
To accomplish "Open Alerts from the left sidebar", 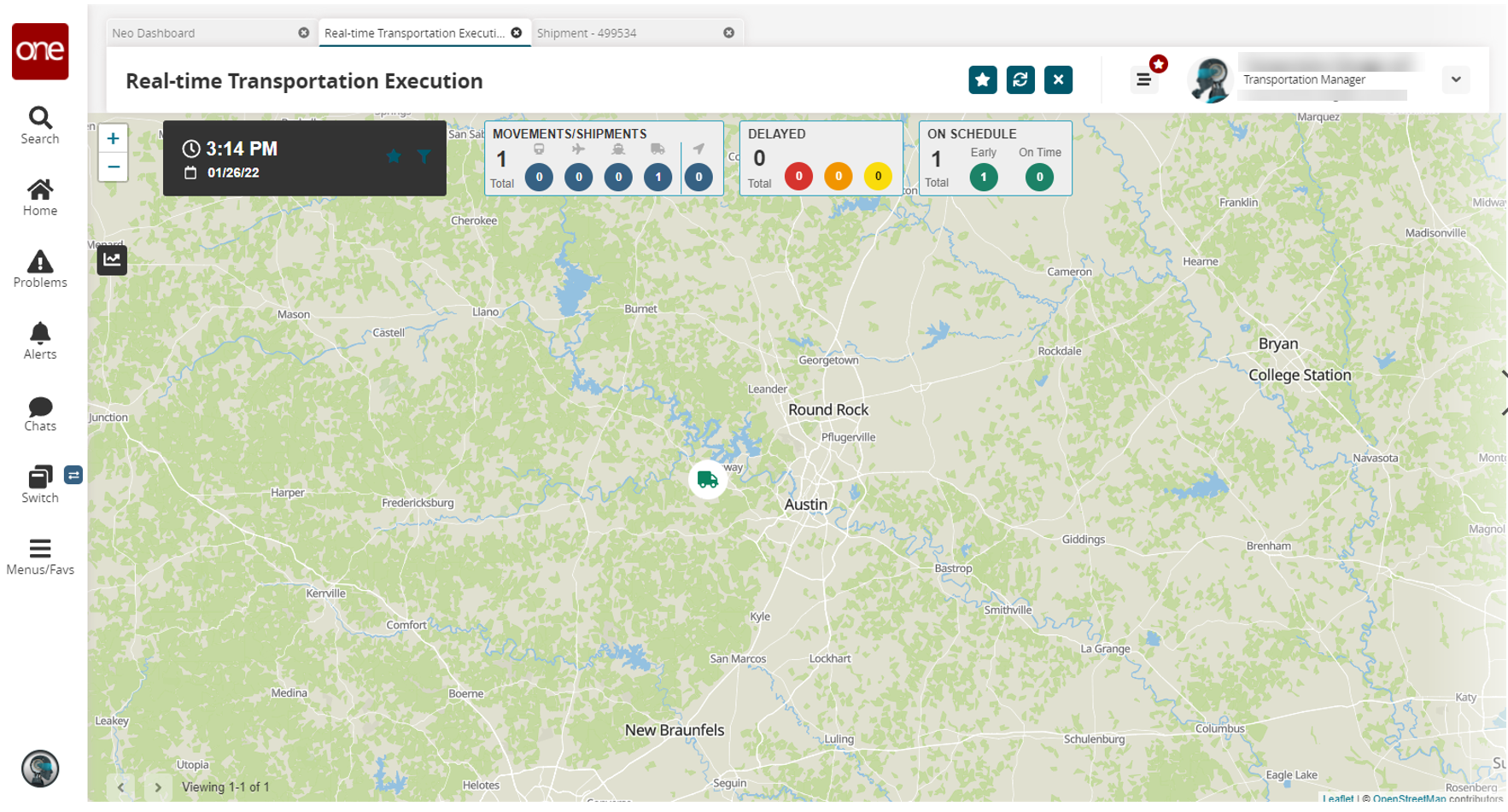I will pyautogui.click(x=40, y=341).
